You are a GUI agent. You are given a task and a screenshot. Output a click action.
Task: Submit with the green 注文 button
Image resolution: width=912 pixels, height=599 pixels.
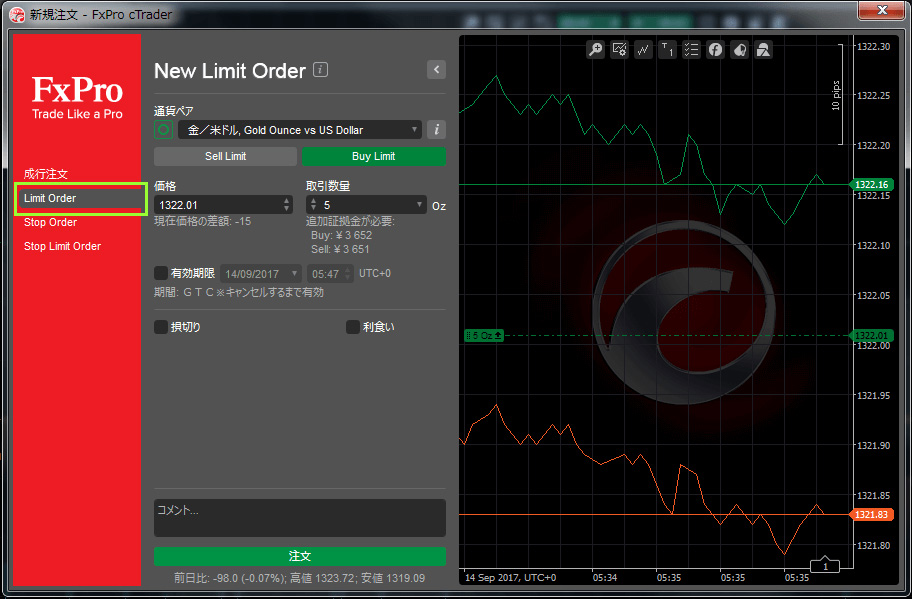click(x=300, y=556)
